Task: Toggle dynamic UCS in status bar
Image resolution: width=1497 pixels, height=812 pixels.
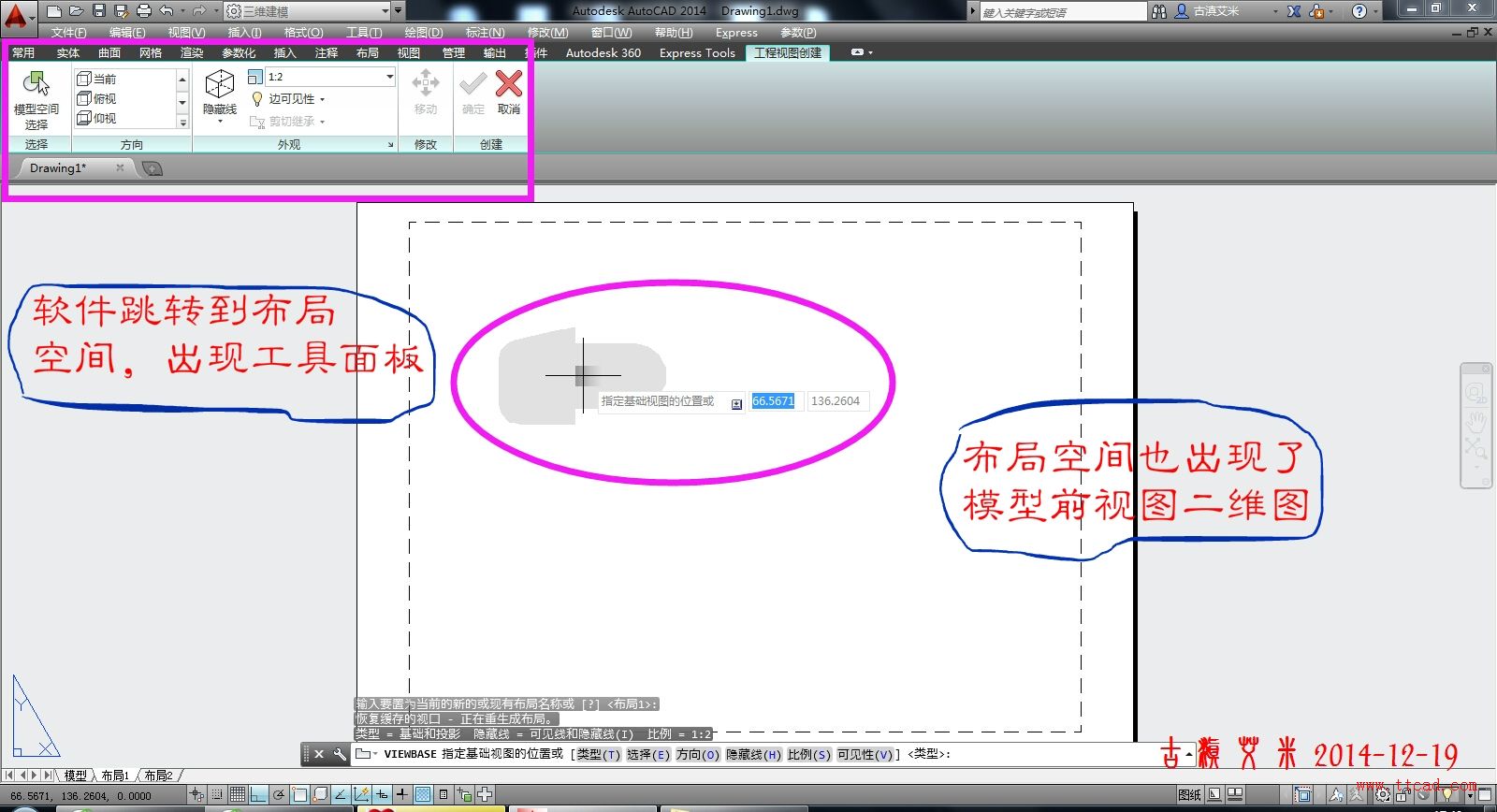Action: 361,795
